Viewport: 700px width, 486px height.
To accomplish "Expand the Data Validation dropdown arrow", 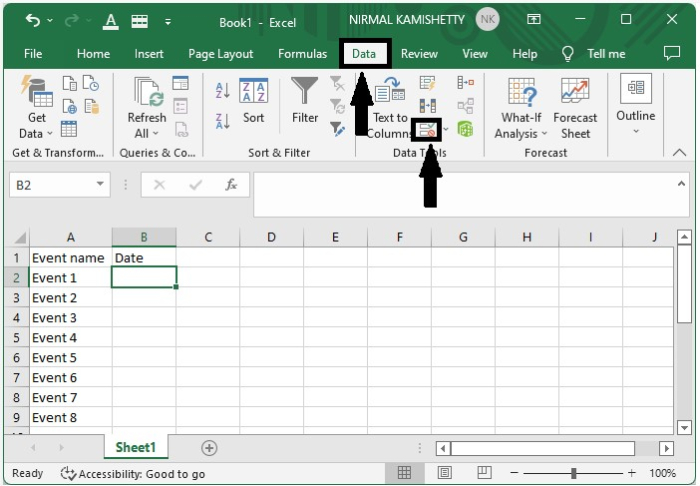I will point(446,130).
